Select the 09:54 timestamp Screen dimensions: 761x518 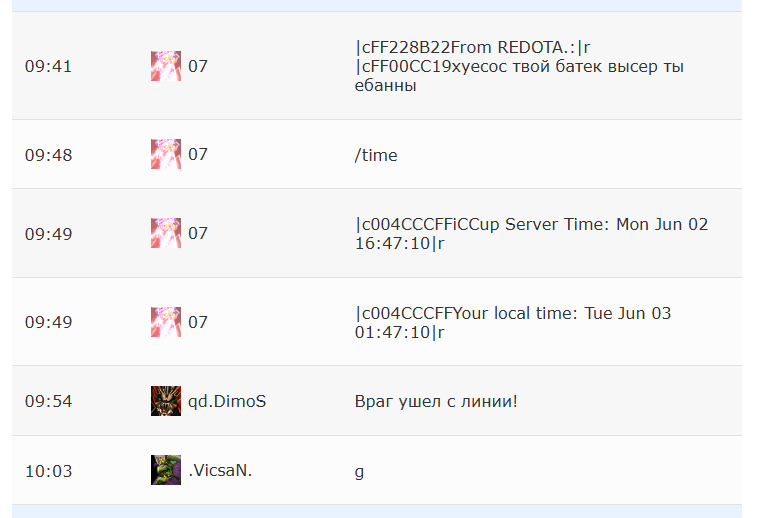point(48,401)
